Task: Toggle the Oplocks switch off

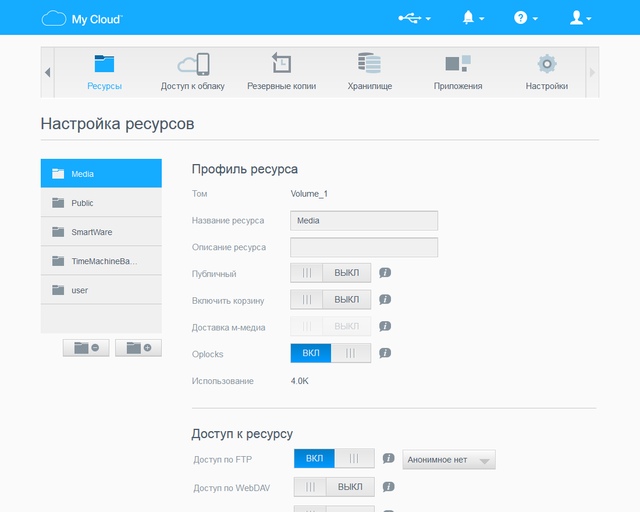Action: 331,353
